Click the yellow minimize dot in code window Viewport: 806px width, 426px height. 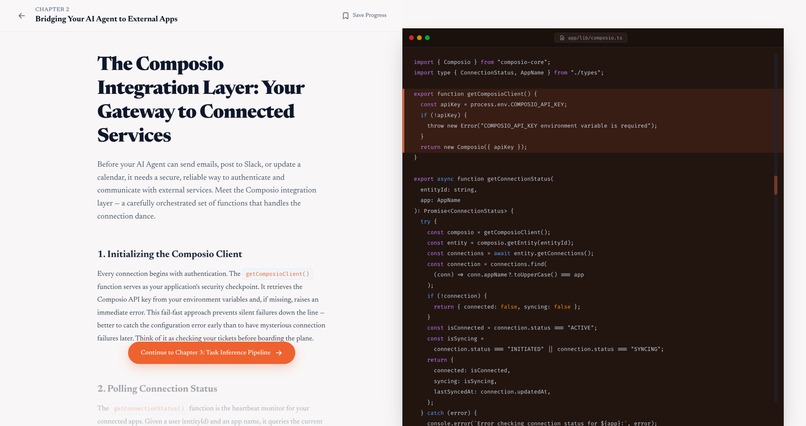[419, 38]
